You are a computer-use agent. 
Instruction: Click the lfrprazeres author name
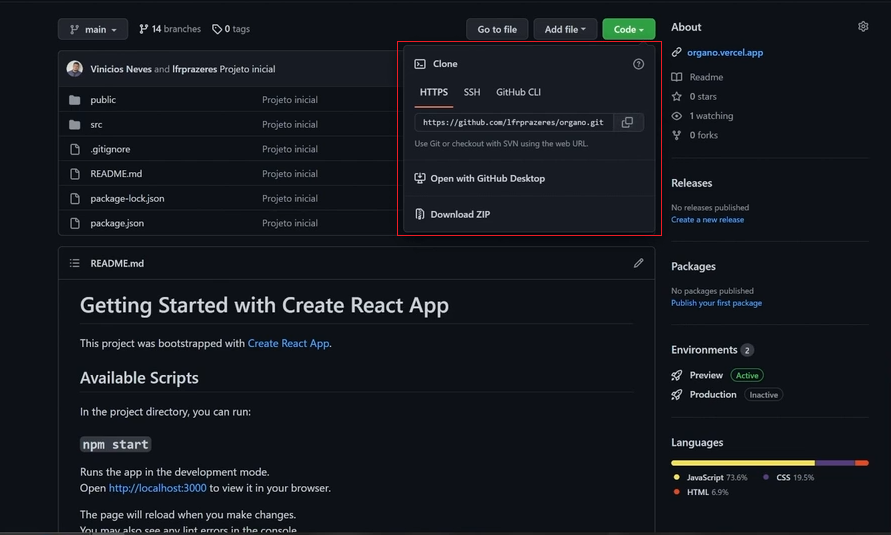click(x=194, y=69)
